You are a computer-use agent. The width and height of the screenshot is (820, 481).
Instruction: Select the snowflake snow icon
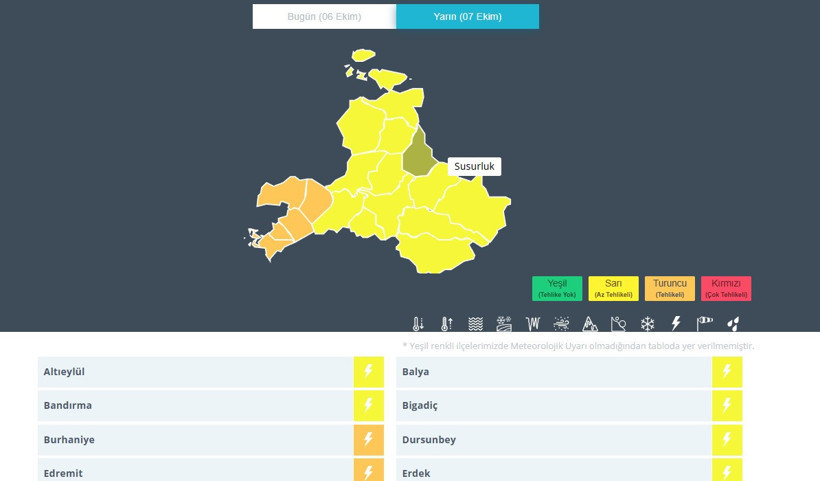(647, 324)
